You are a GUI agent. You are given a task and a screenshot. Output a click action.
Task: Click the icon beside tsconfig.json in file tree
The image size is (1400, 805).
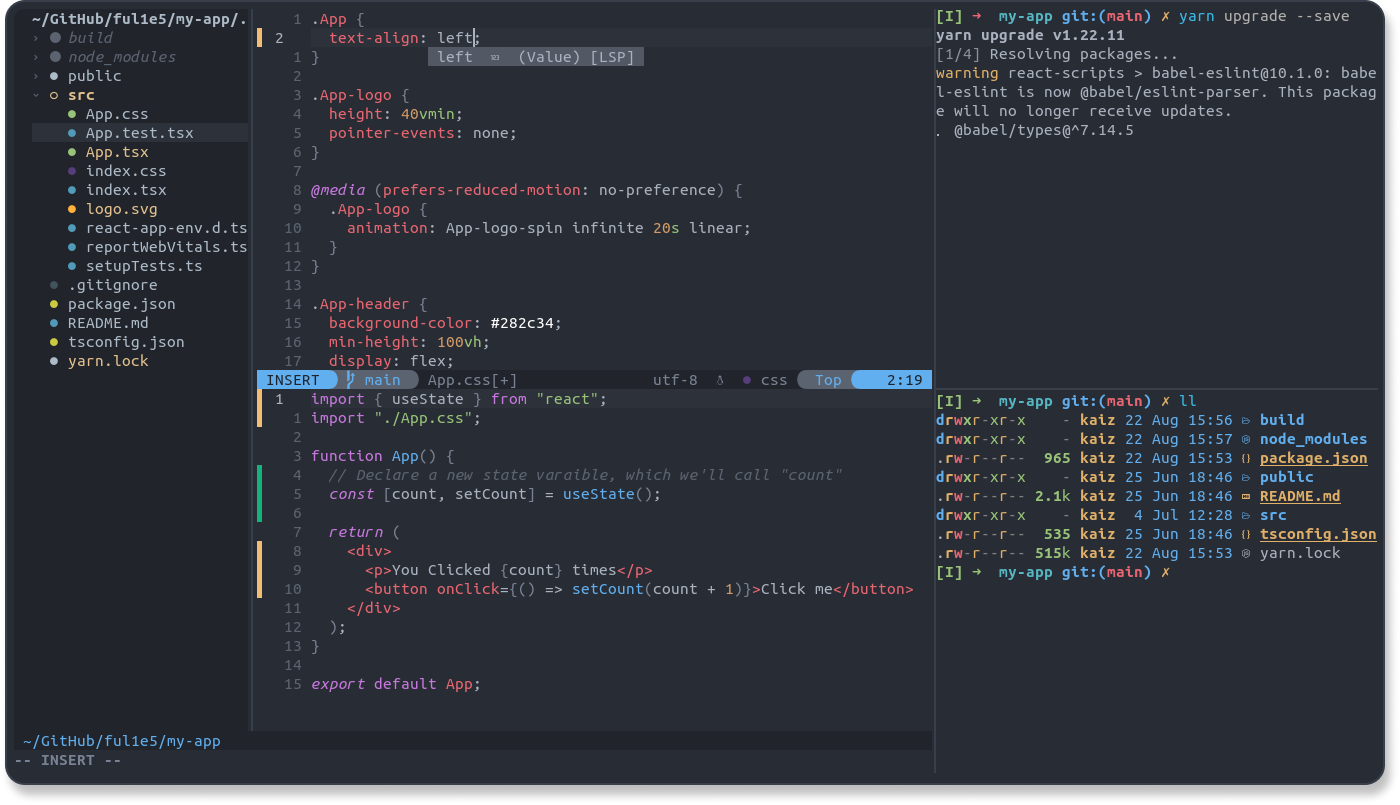[x=54, y=342]
